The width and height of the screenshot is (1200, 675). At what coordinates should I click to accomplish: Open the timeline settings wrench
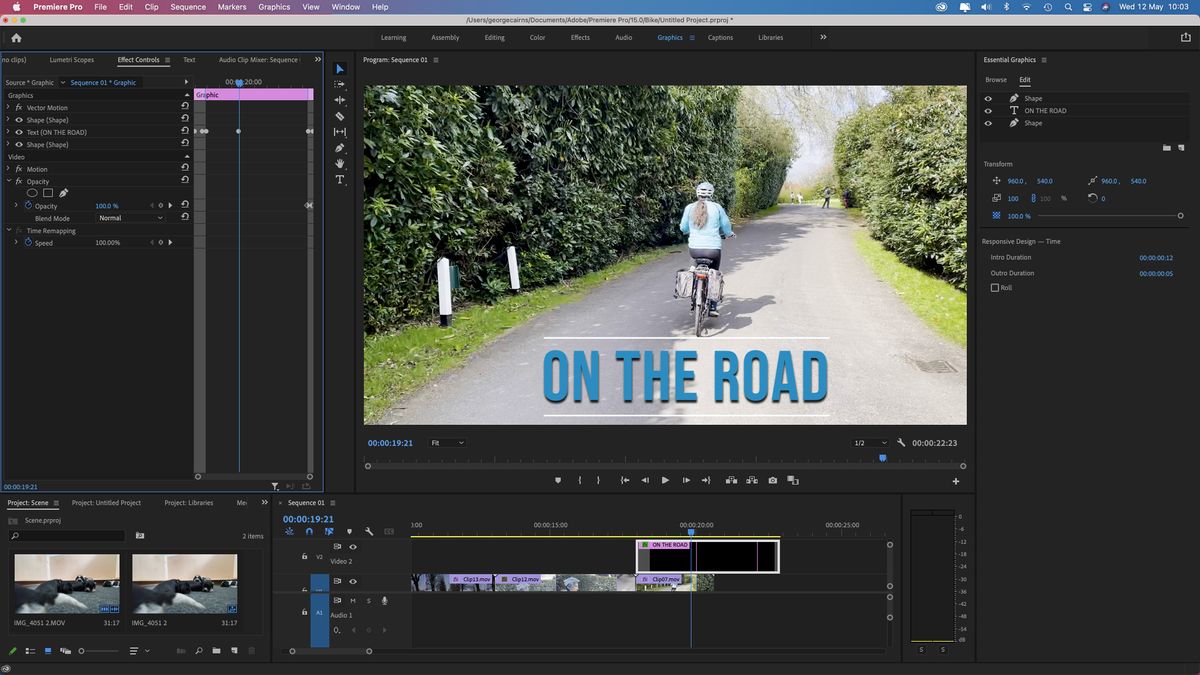tap(368, 532)
